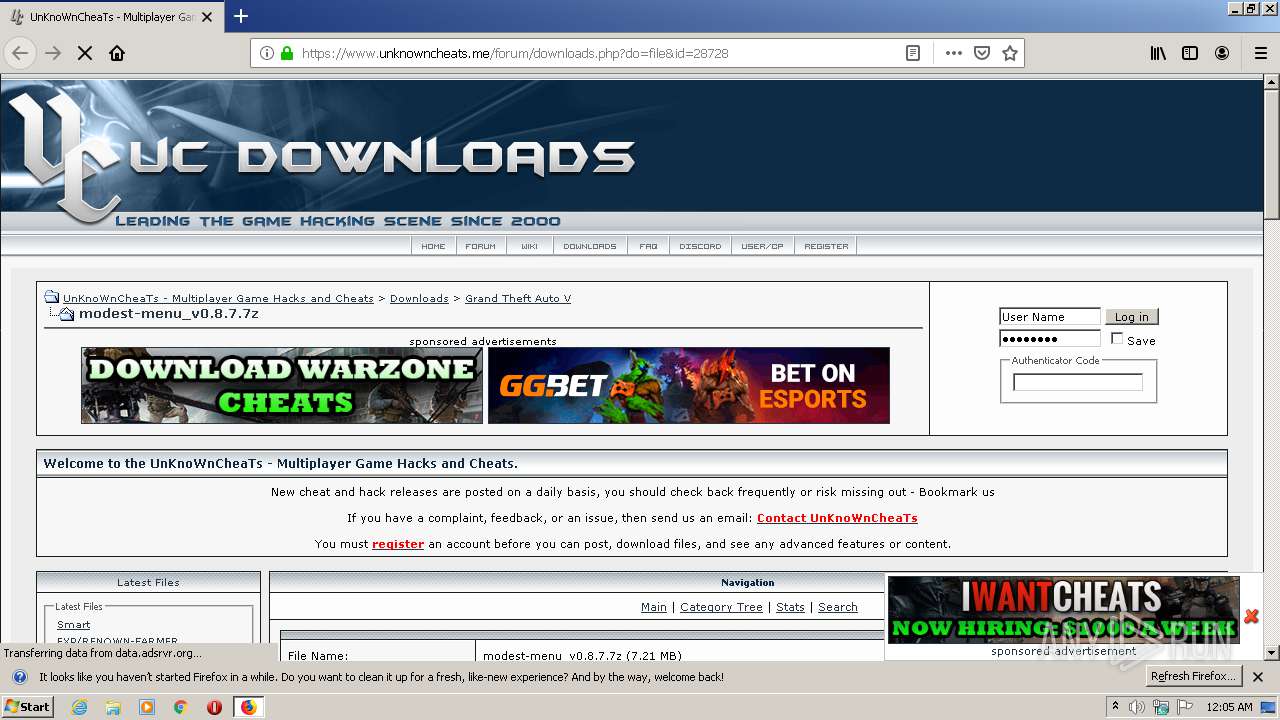Click the volume speaker tray icon
Screen dimensions: 1280x720
click(x=1137, y=707)
